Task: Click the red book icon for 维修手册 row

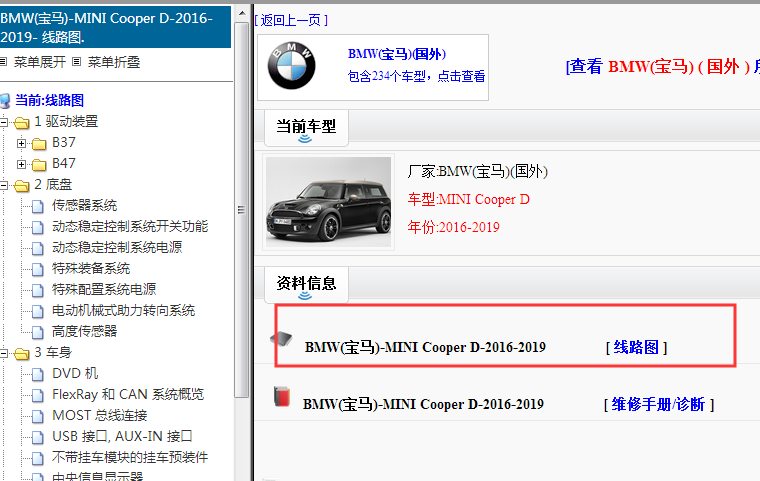Action: pos(282,396)
